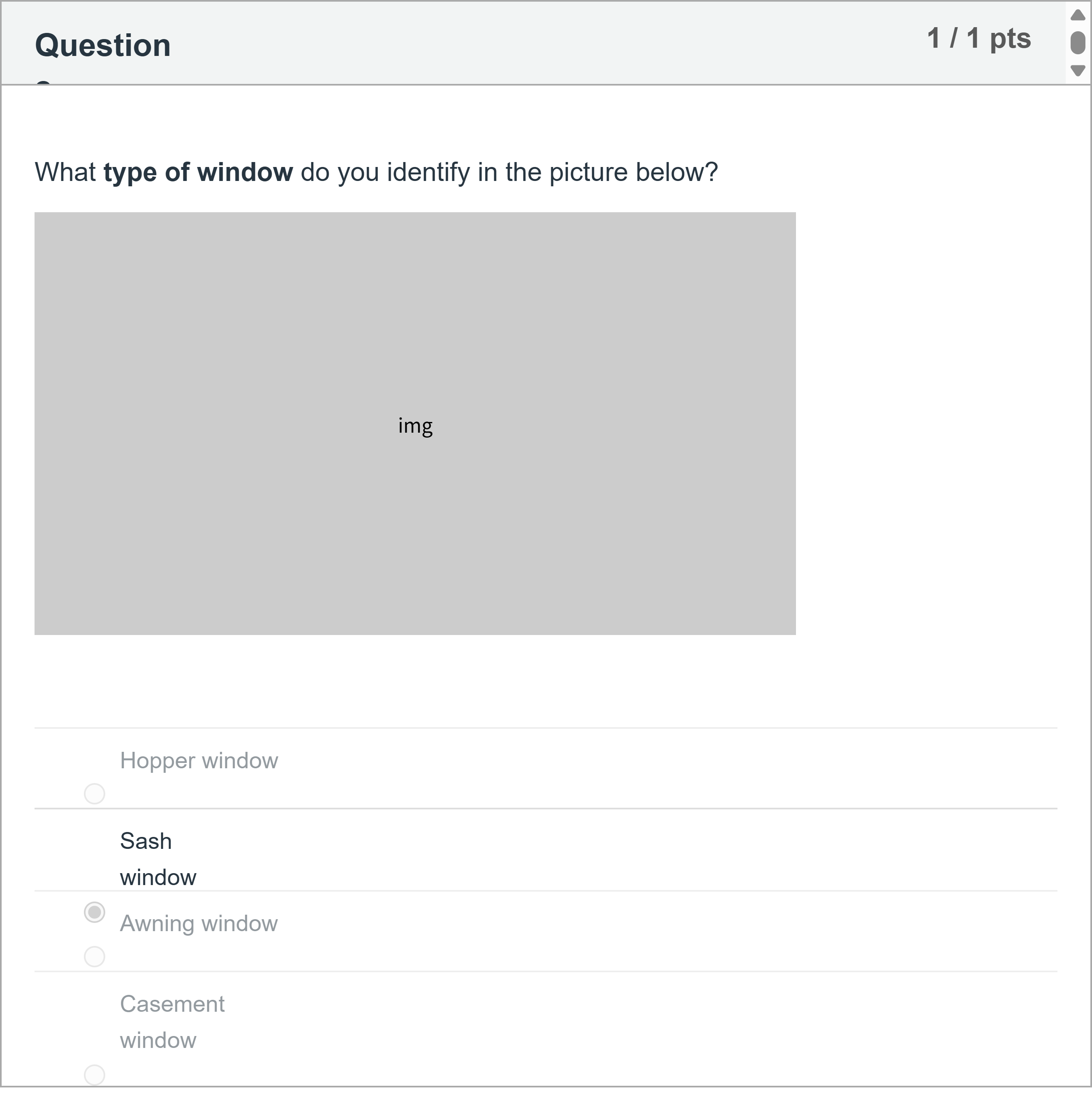The width and height of the screenshot is (1092, 1094).
Task: Click the selected Sash window radio indicator
Action: point(95,912)
